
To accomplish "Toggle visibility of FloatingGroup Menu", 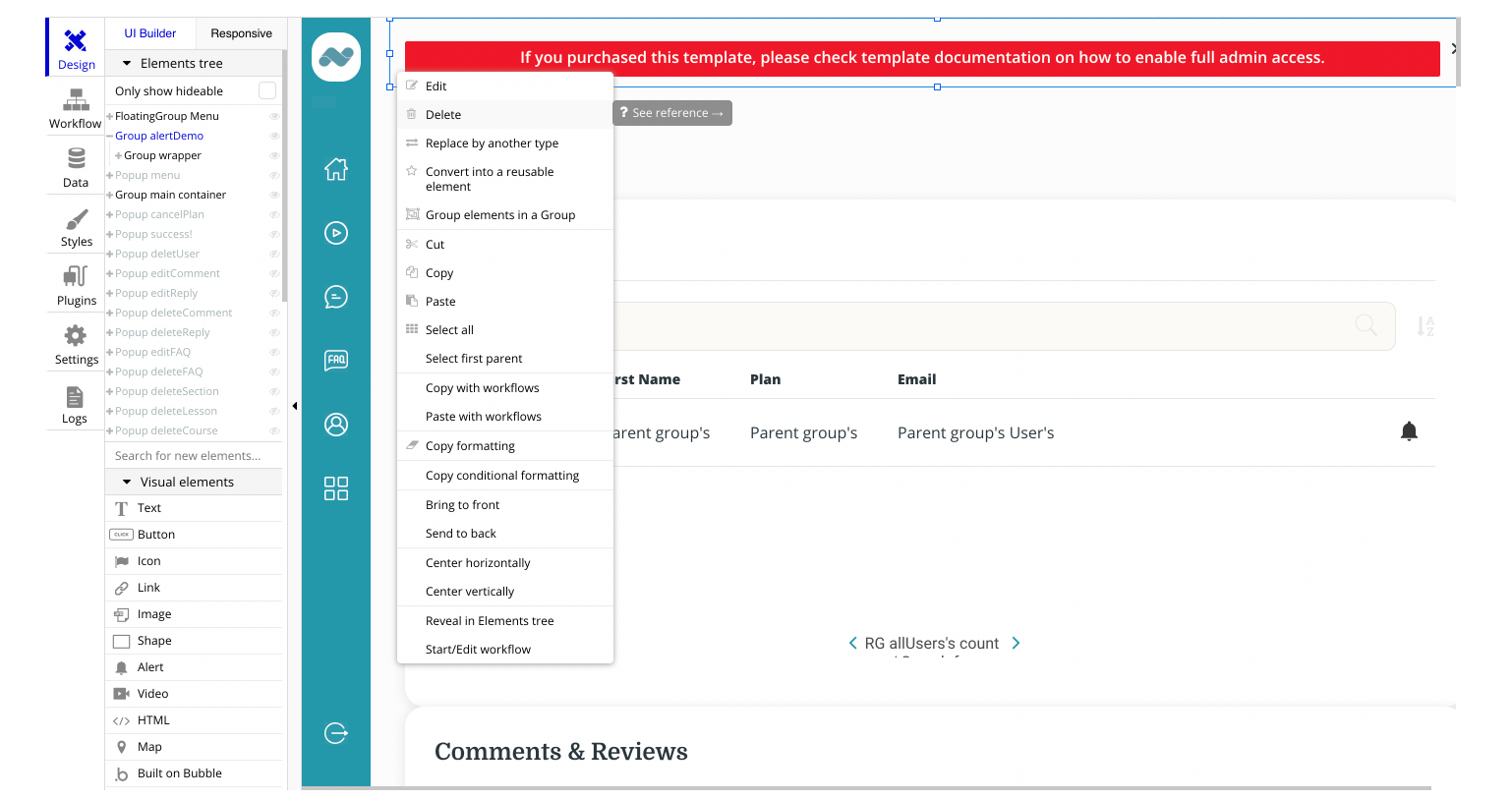I will click(274, 116).
